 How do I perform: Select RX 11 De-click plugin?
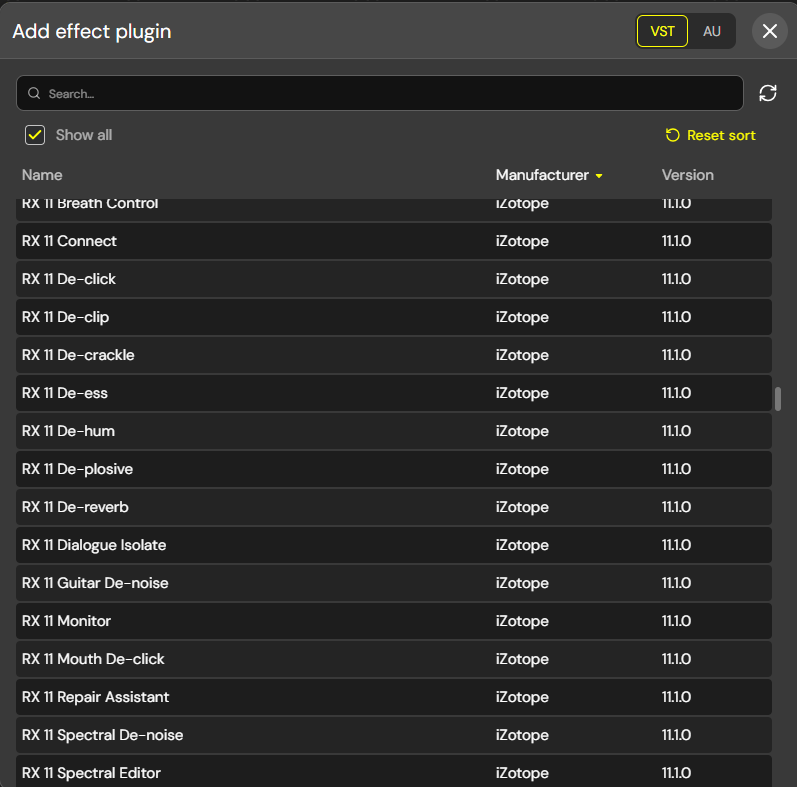[394, 279]
